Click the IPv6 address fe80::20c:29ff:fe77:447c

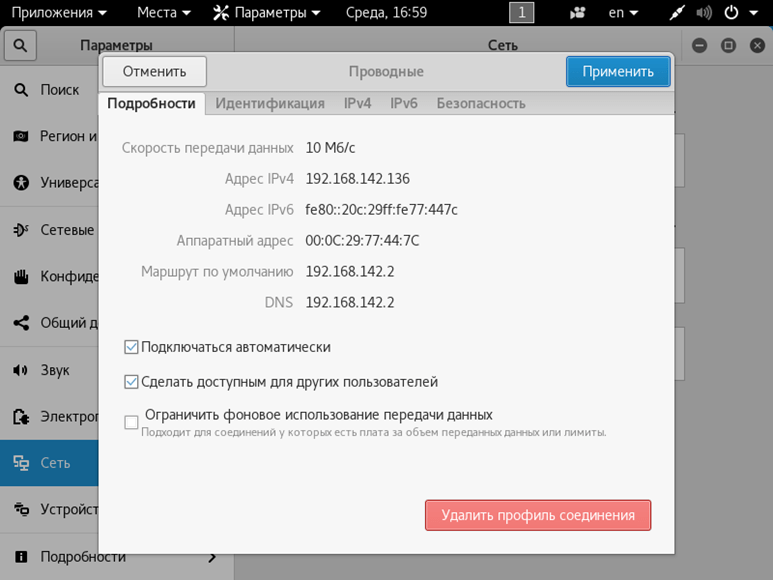click(x=381, y=210)
